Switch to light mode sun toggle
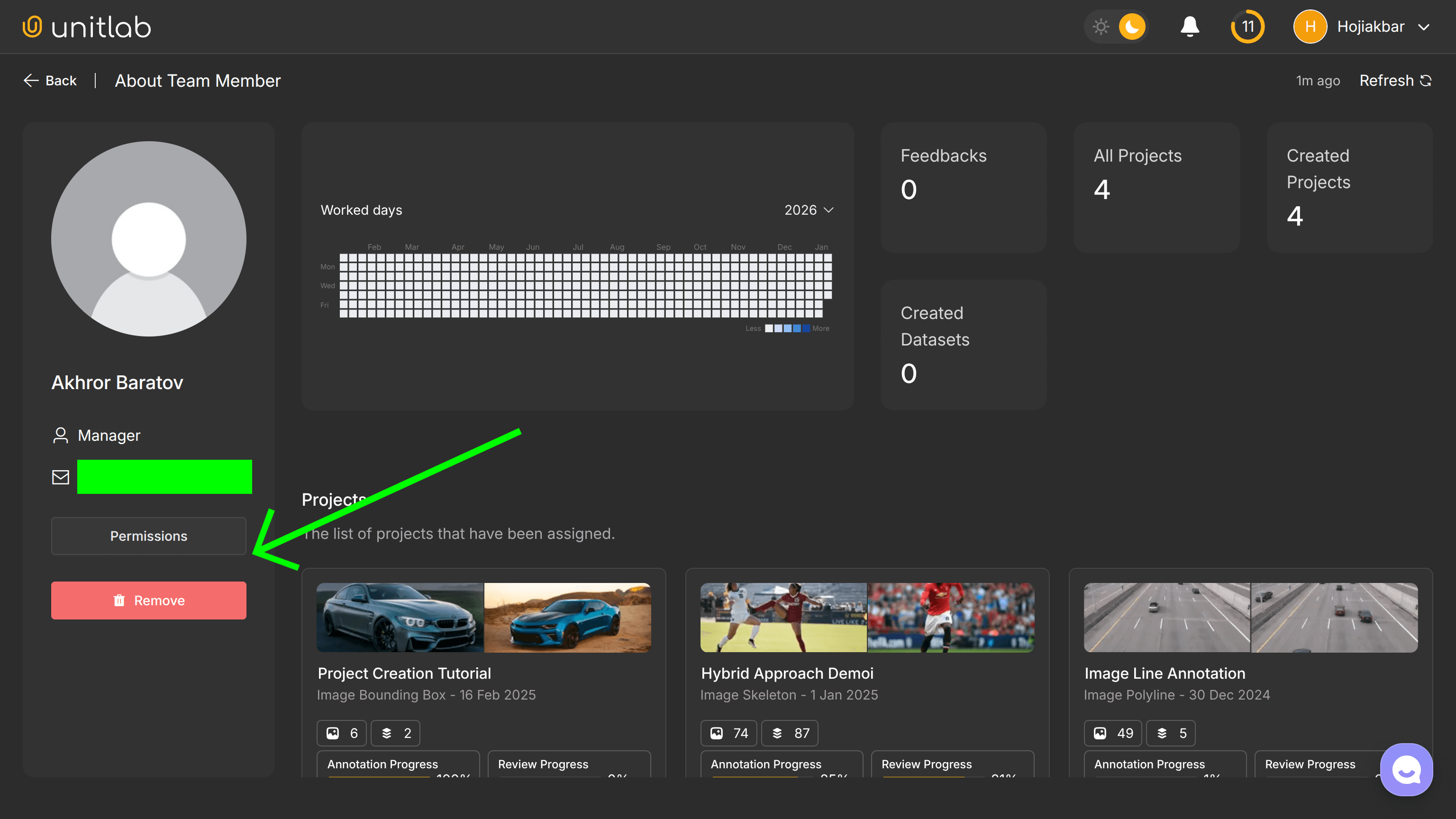 point(1101,27)
